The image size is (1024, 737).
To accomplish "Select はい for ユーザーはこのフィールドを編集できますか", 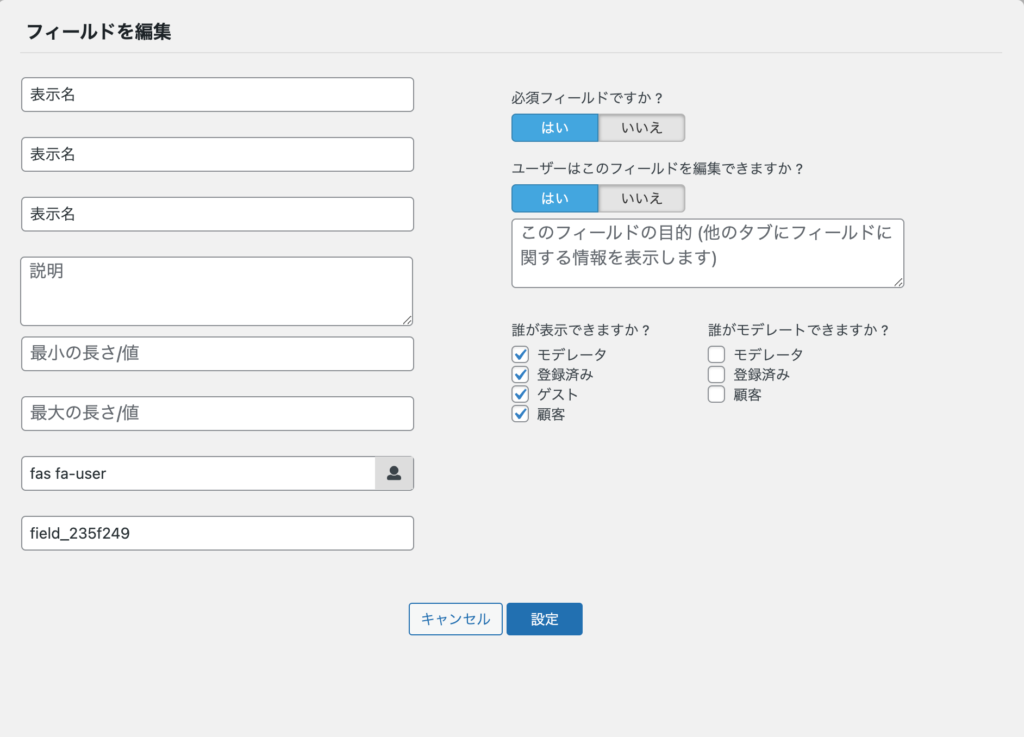I will [x=554, y=198].
